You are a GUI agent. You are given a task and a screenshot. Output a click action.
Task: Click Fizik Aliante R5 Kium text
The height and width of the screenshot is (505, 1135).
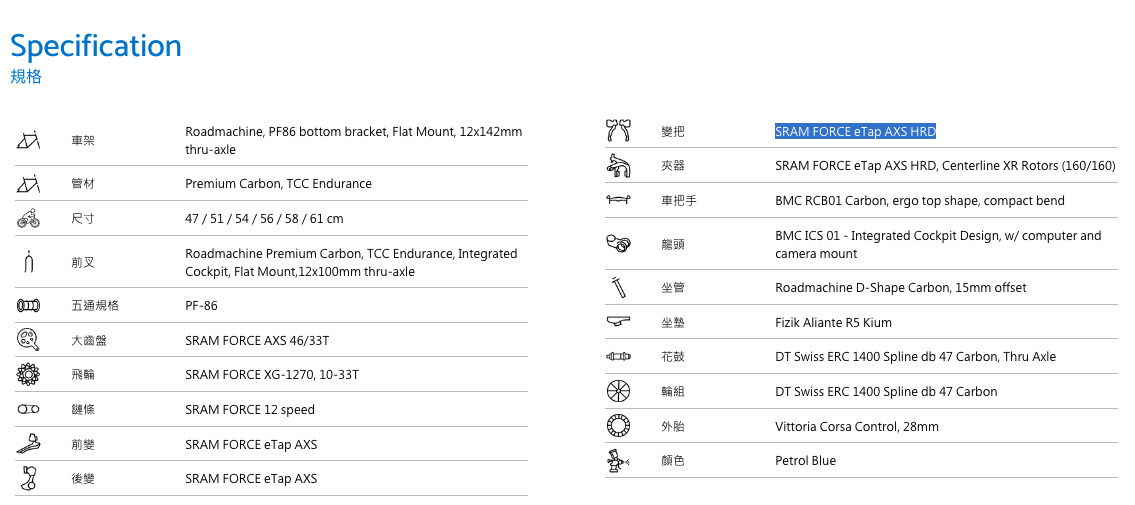[x=833, y=322]
